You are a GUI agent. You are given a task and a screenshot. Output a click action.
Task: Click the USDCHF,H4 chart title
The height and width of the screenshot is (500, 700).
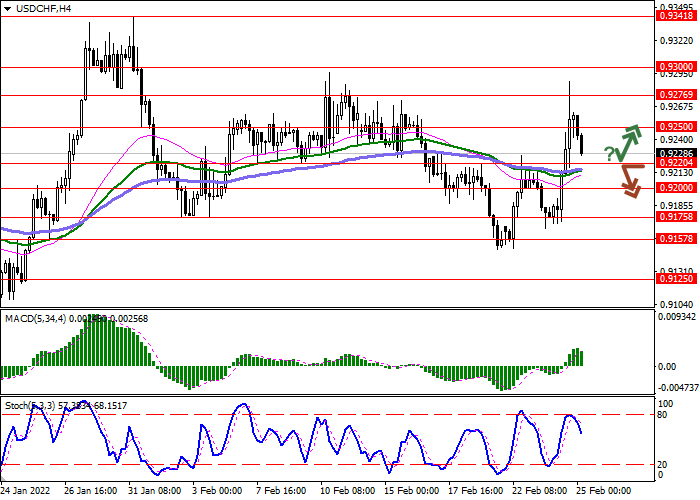click(43, 8)
